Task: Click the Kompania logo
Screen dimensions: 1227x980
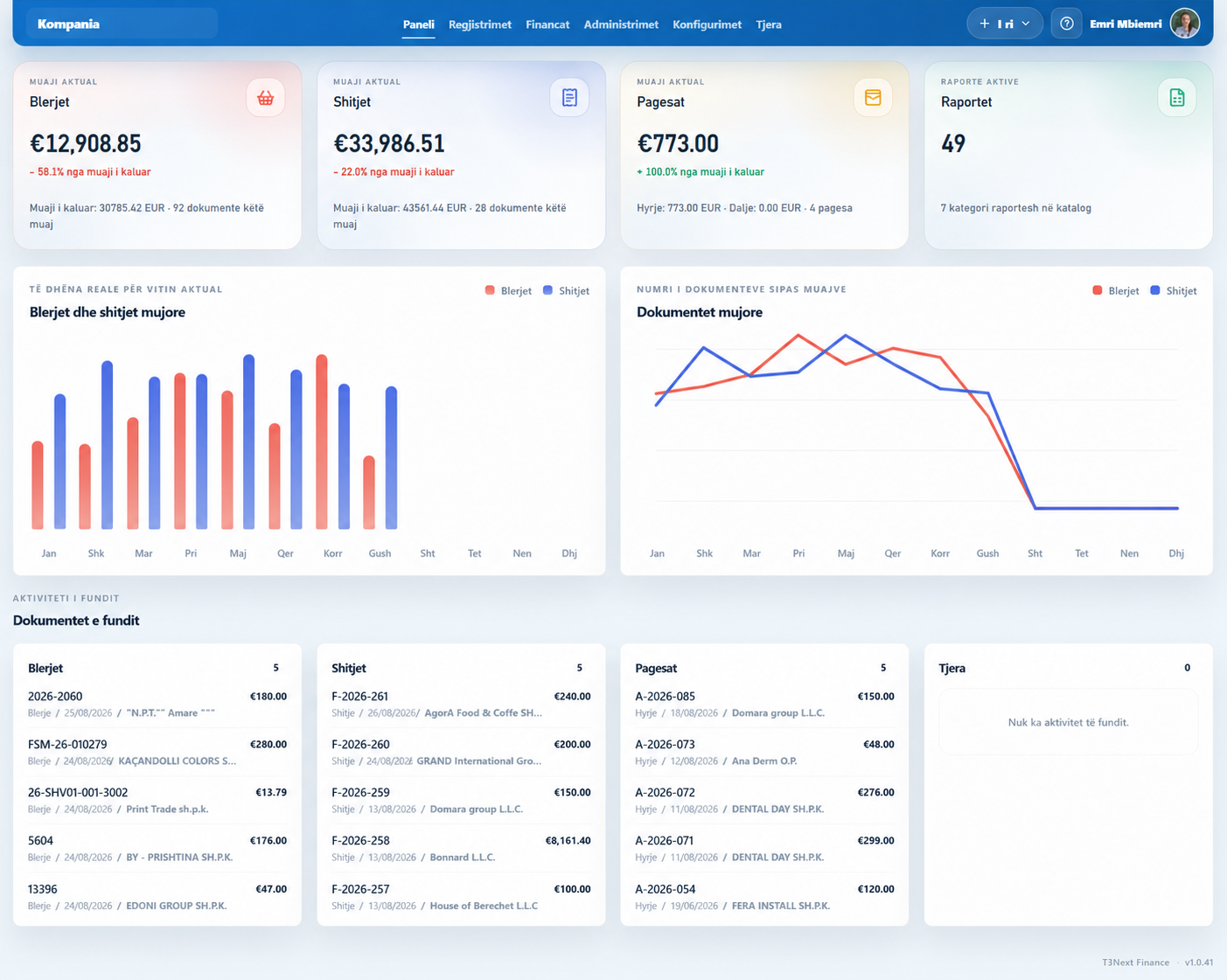Action: point(68,24)
